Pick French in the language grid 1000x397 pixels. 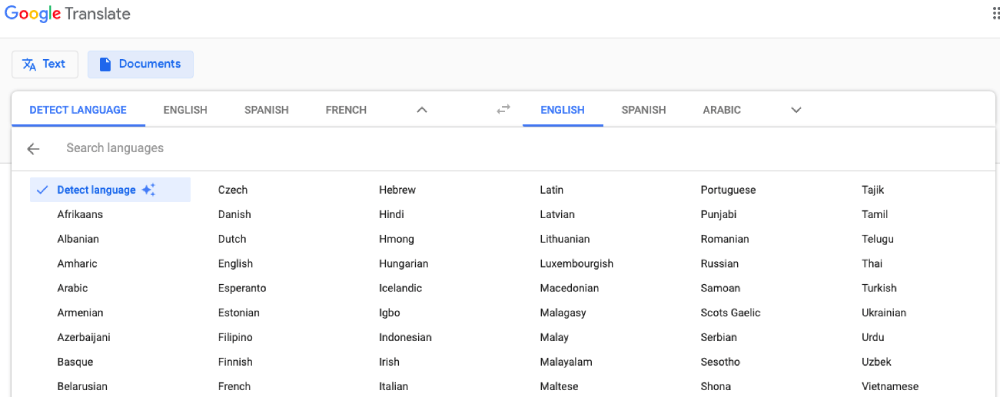tap(234, 387)
